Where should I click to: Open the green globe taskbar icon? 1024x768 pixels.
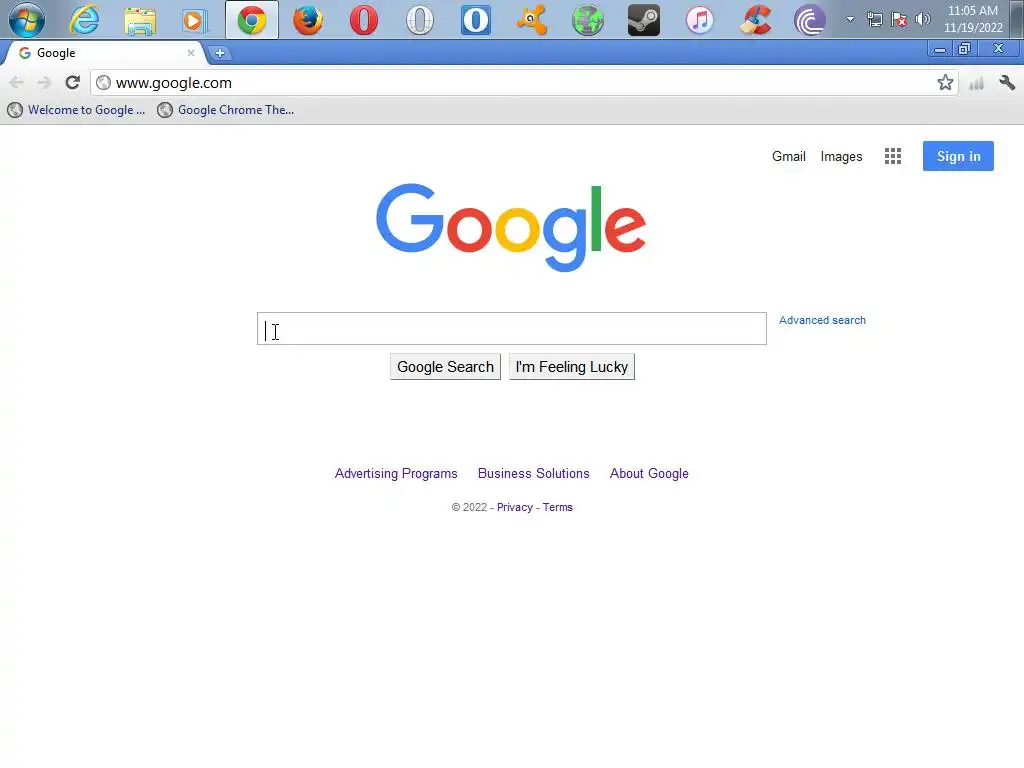pyautogui.click(x=588, y=20)
